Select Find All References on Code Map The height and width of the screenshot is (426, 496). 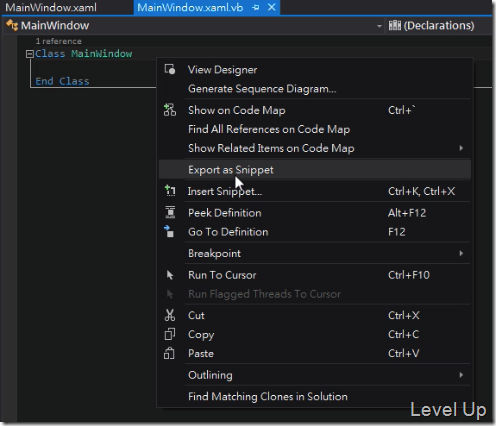click(315, 129)
